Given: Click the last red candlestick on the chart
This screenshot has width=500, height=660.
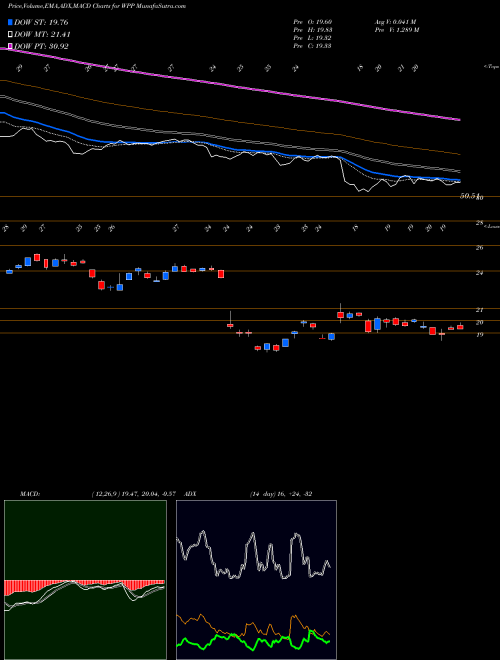Looking at the screenshot, I should click(460, 327).
